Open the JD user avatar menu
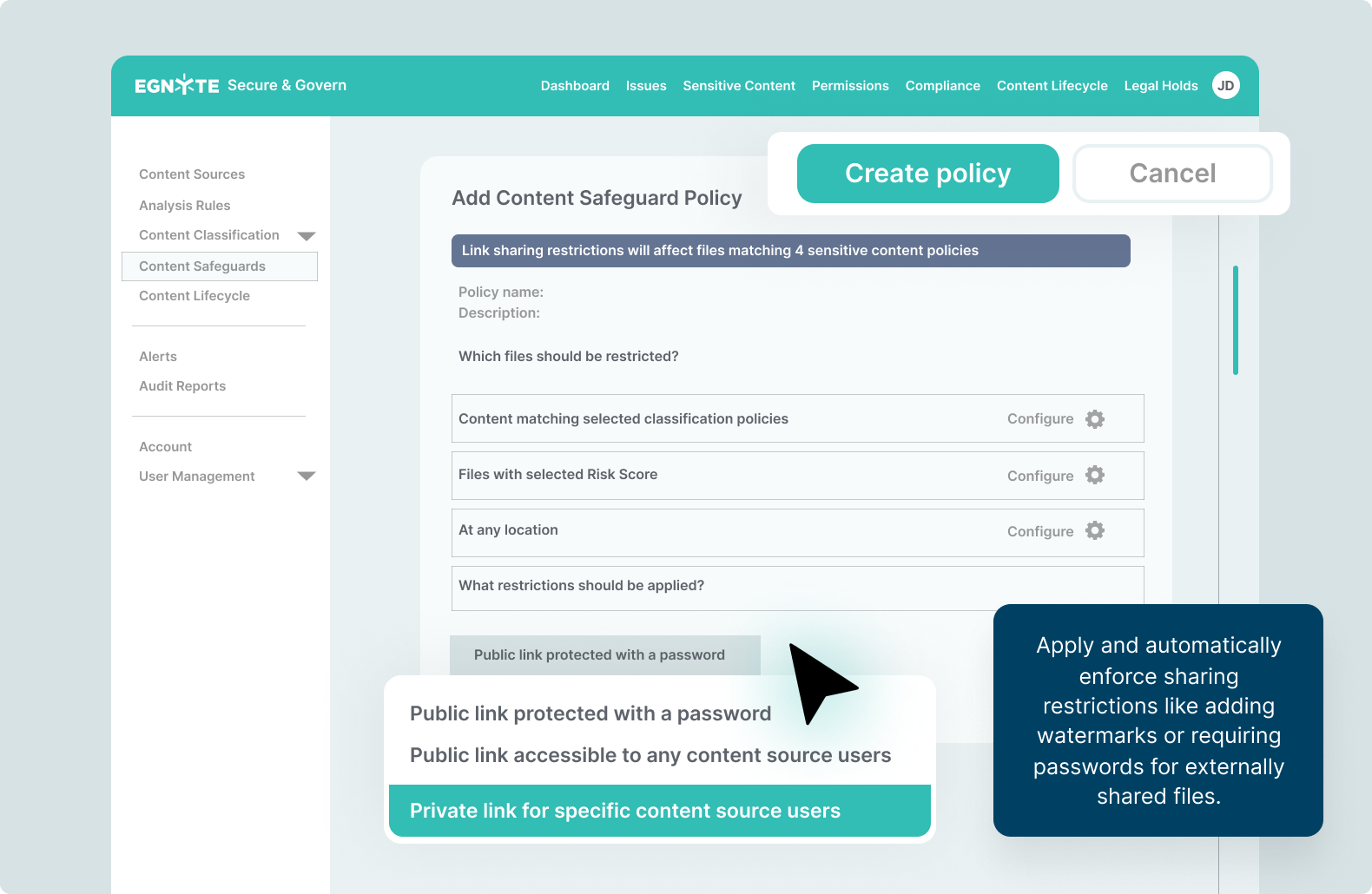1372x894 pixels. click(1225, 85)
